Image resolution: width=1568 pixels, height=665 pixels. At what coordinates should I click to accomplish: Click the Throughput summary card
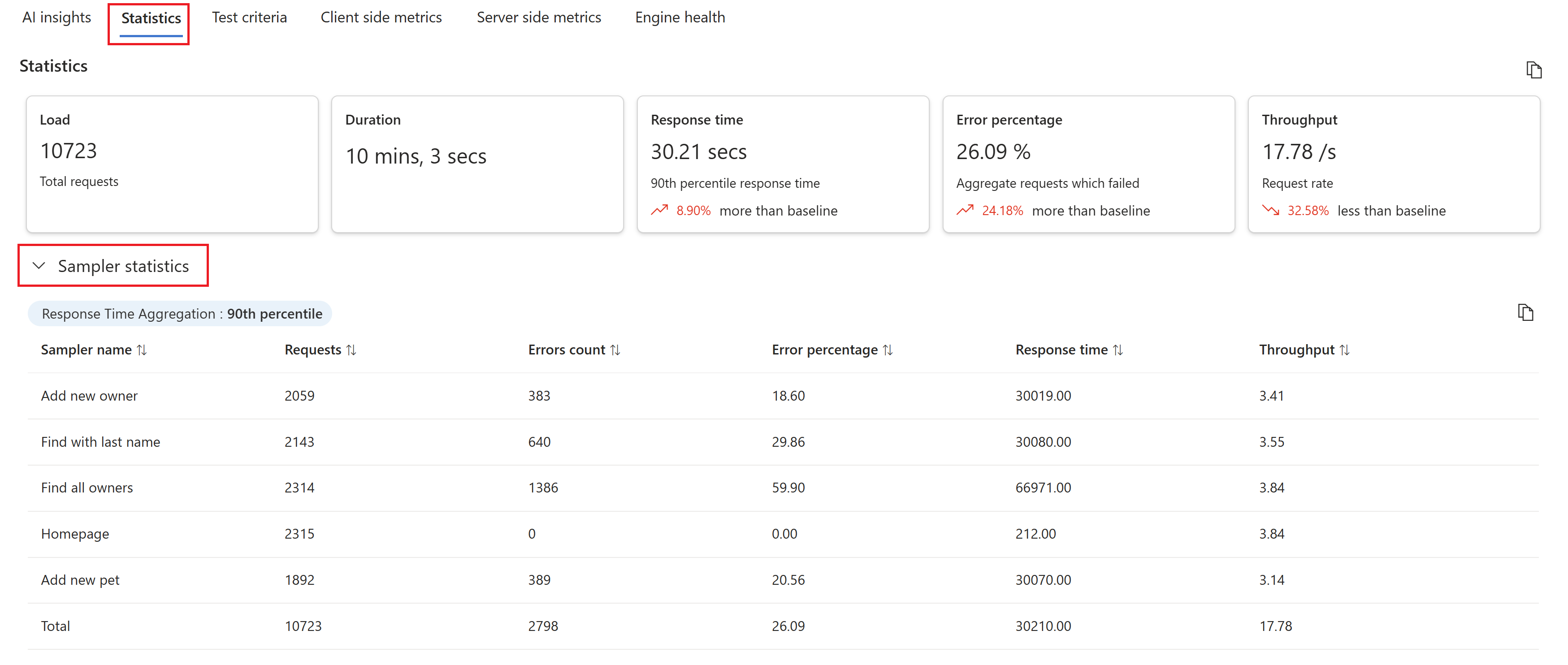pos(1394,164)
